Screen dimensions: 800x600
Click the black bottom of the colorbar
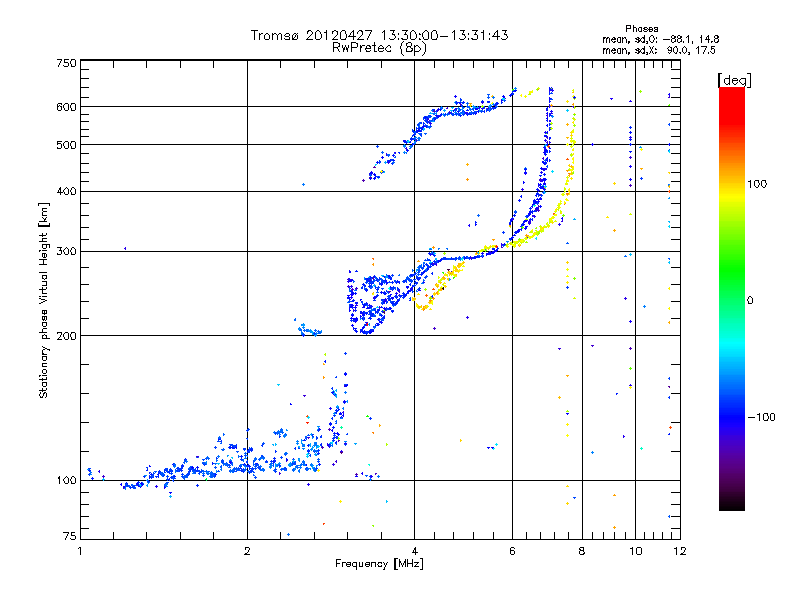[x=732, y=505]
